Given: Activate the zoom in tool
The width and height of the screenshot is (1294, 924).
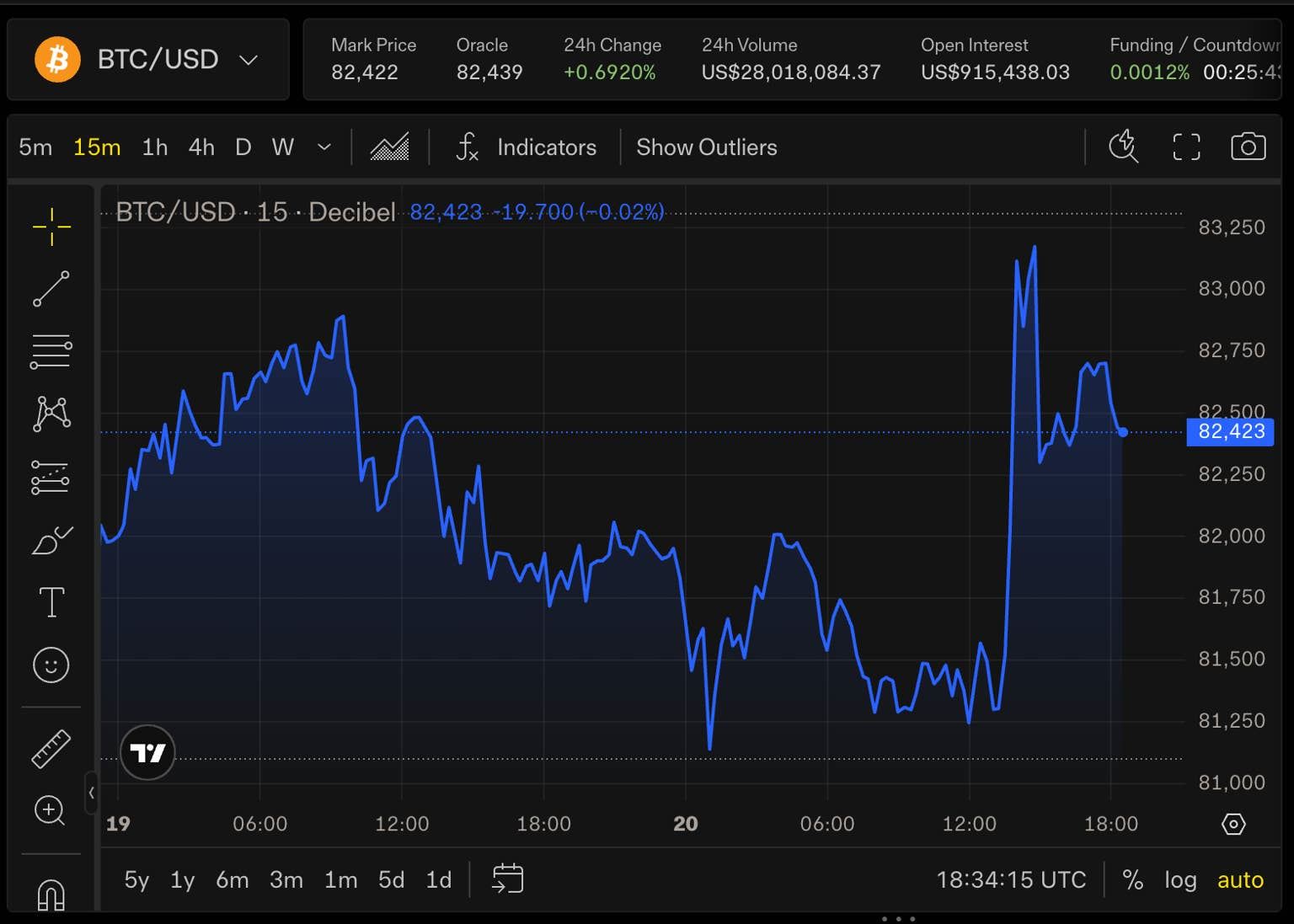Looking at the screenshot, I should click(50, 810).
